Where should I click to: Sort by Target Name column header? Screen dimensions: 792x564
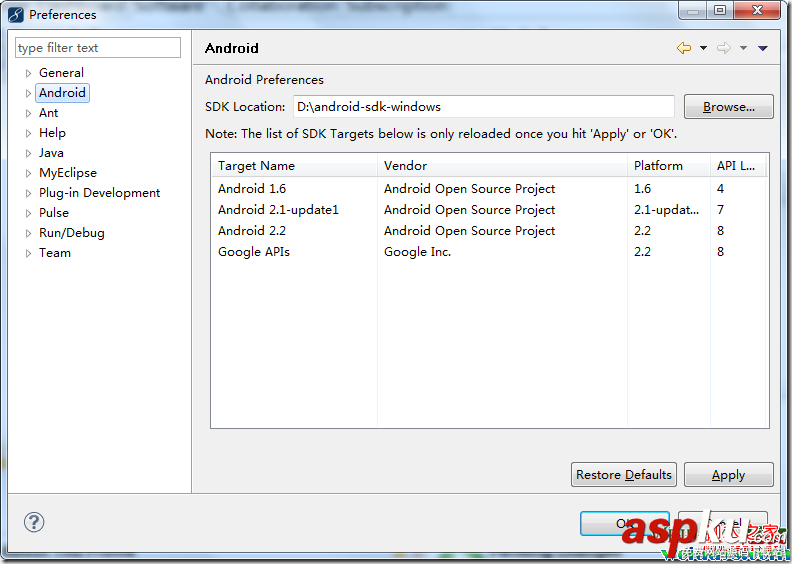pyautogui.click(x=294, y=166)
